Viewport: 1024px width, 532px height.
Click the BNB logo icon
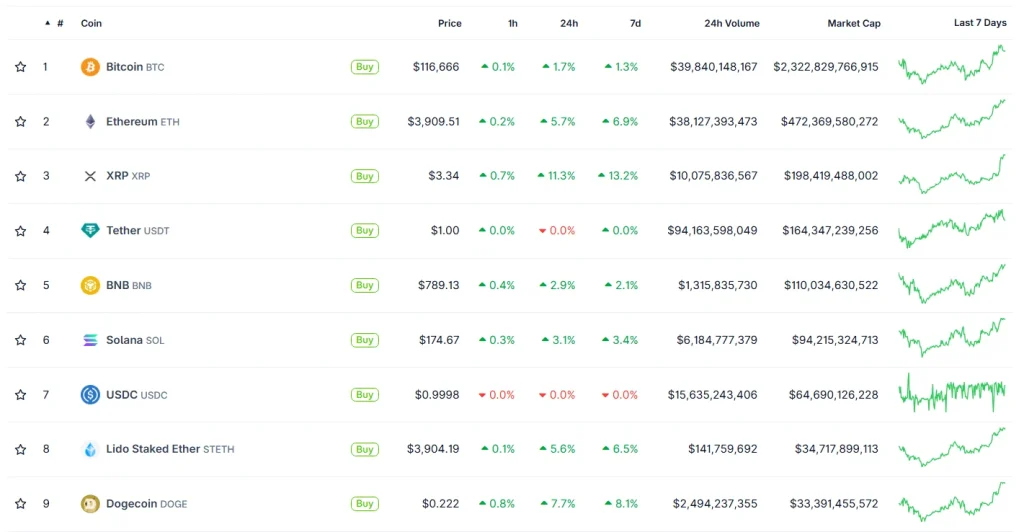(90, 285)
